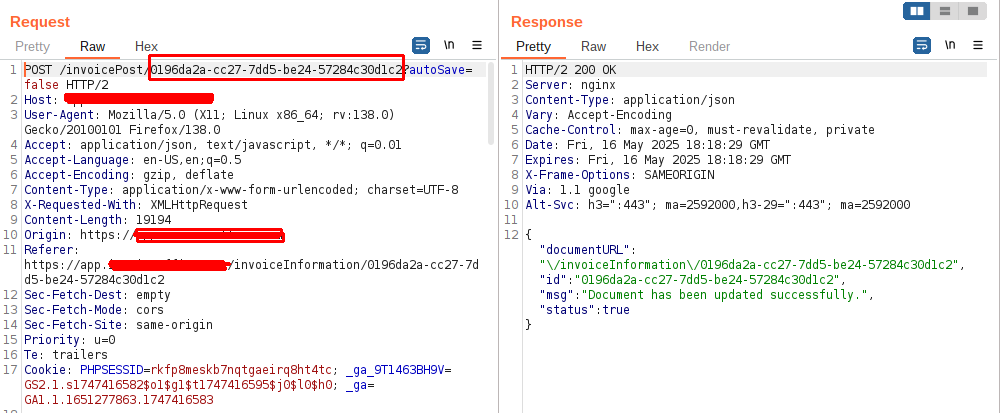The width and height of the screenshot is (1000, 413).
Task: Select combined single-pane layout view
Action: pos(973,11)
